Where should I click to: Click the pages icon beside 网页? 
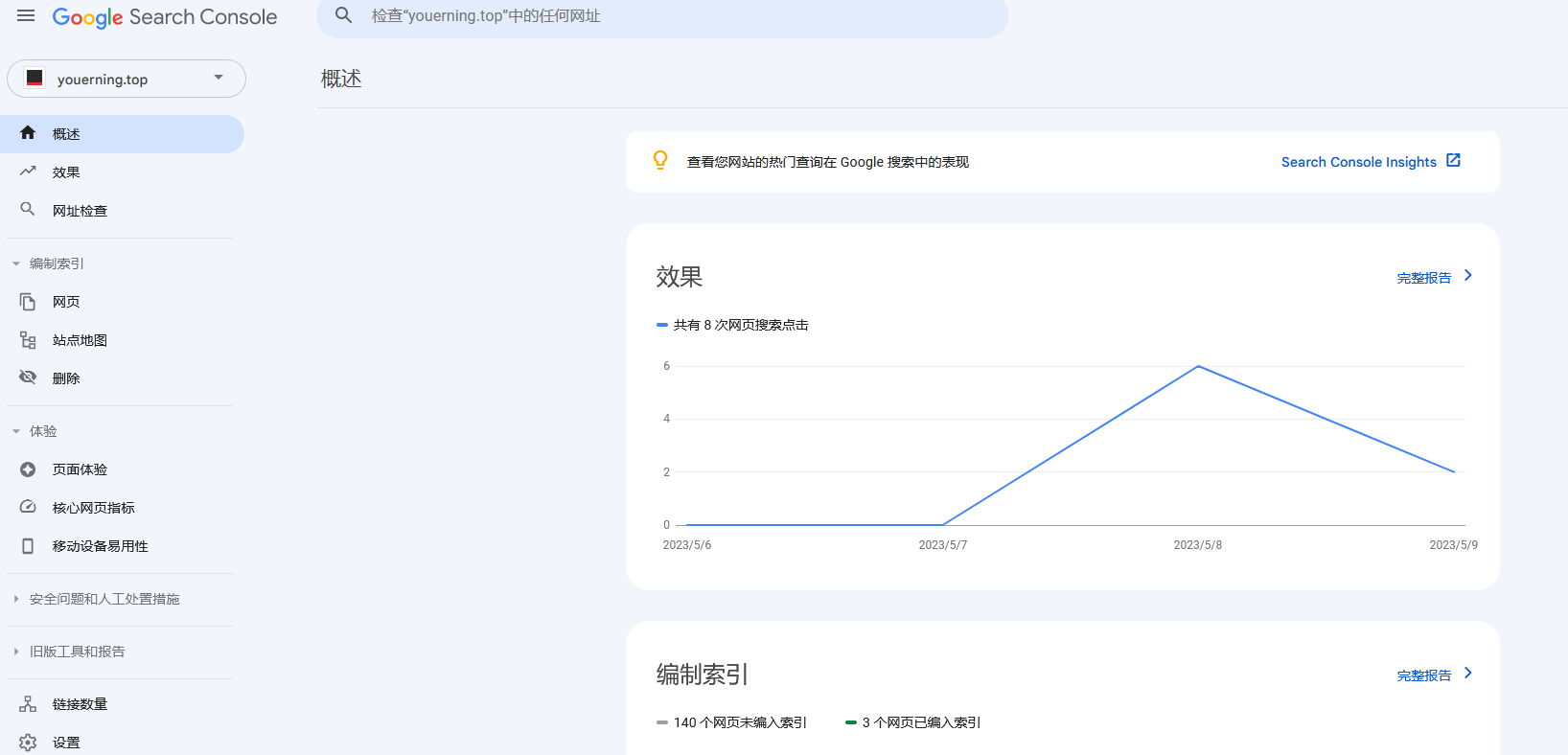click(x=28, y=302)
